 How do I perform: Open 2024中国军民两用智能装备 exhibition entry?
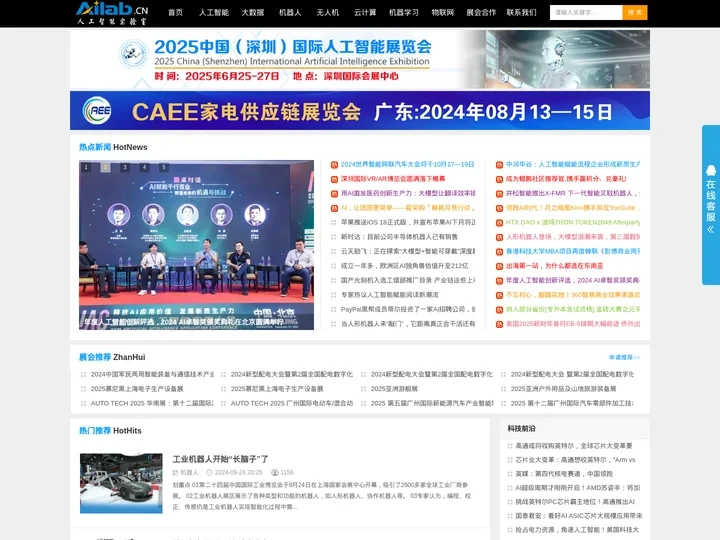(152, 374)
